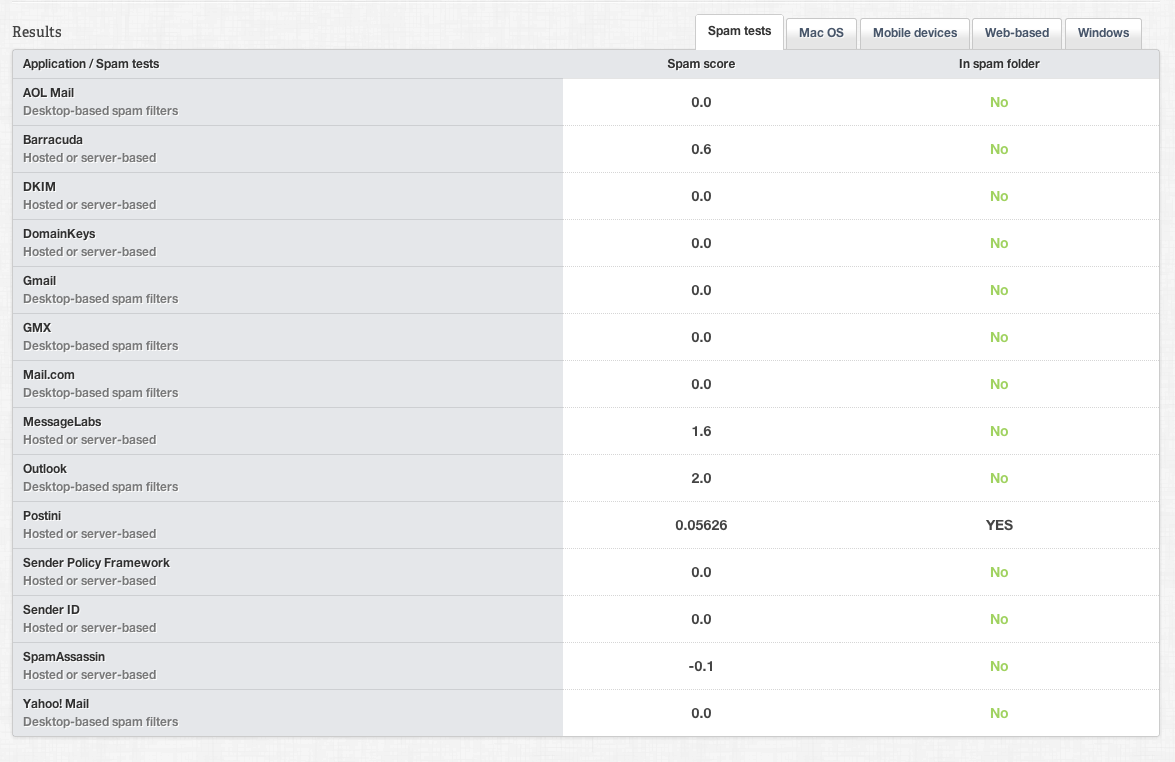Click the Application / Spam tests column header

pos(91,64)
